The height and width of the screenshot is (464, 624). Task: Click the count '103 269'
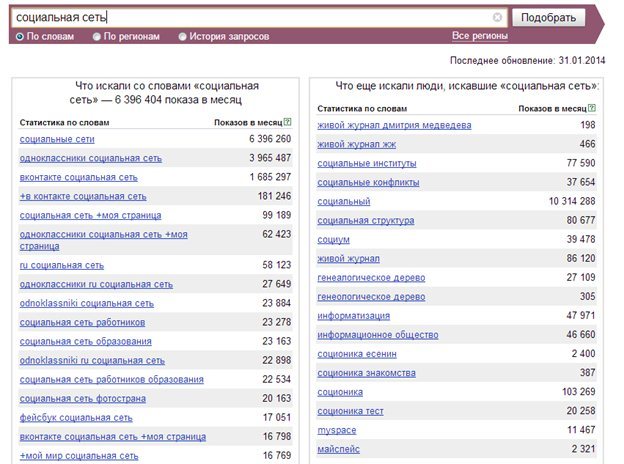(x=579, y=392)
